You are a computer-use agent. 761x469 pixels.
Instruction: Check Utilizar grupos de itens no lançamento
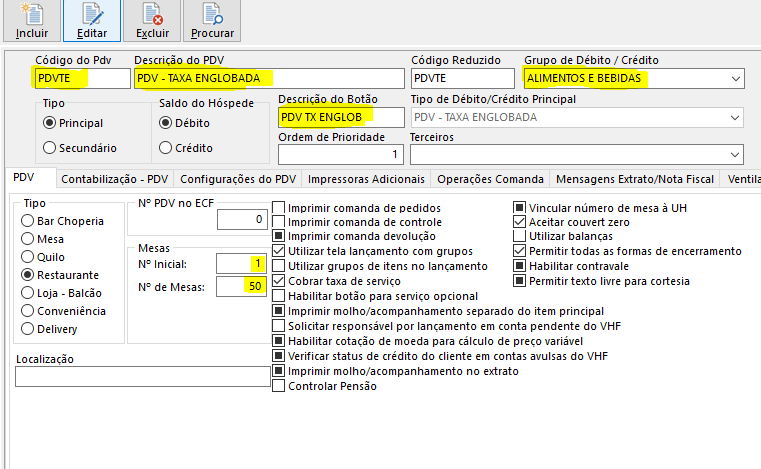point(279,266)
